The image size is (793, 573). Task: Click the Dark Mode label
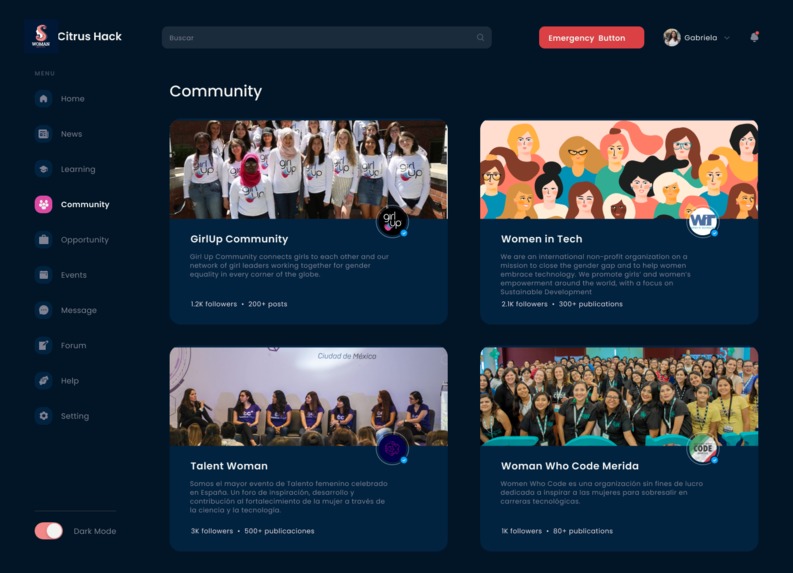coord(95,531)
